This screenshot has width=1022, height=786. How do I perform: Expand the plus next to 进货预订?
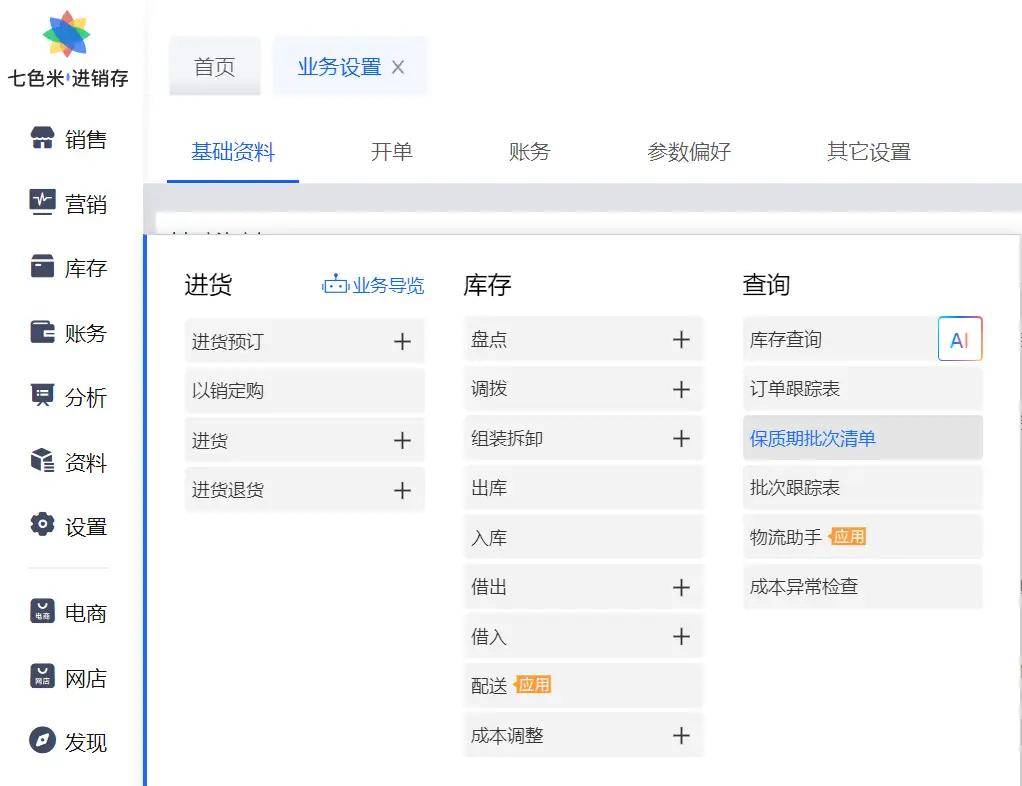(x=402, y=342)
